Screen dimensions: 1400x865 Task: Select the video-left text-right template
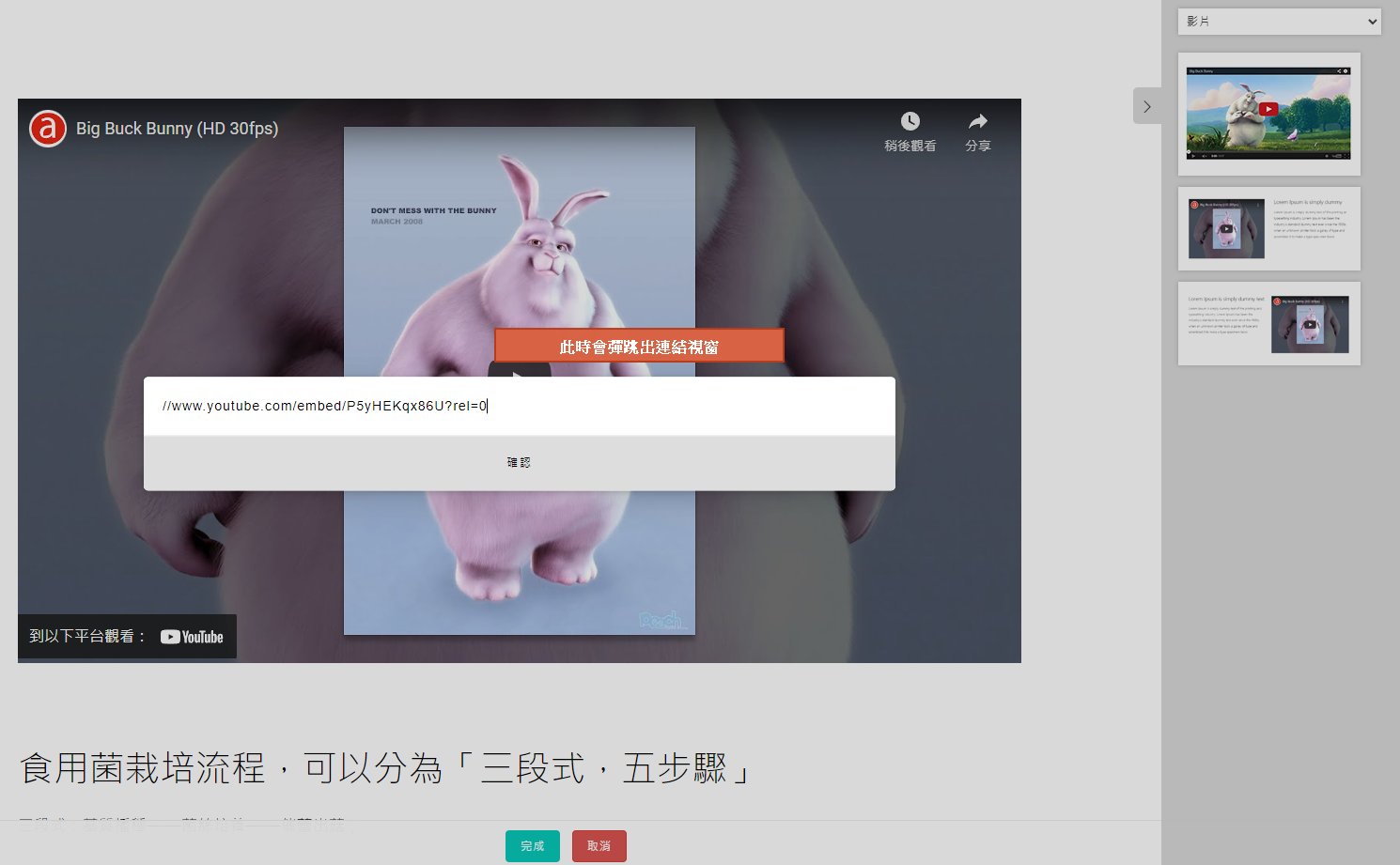pos(1268,228)
